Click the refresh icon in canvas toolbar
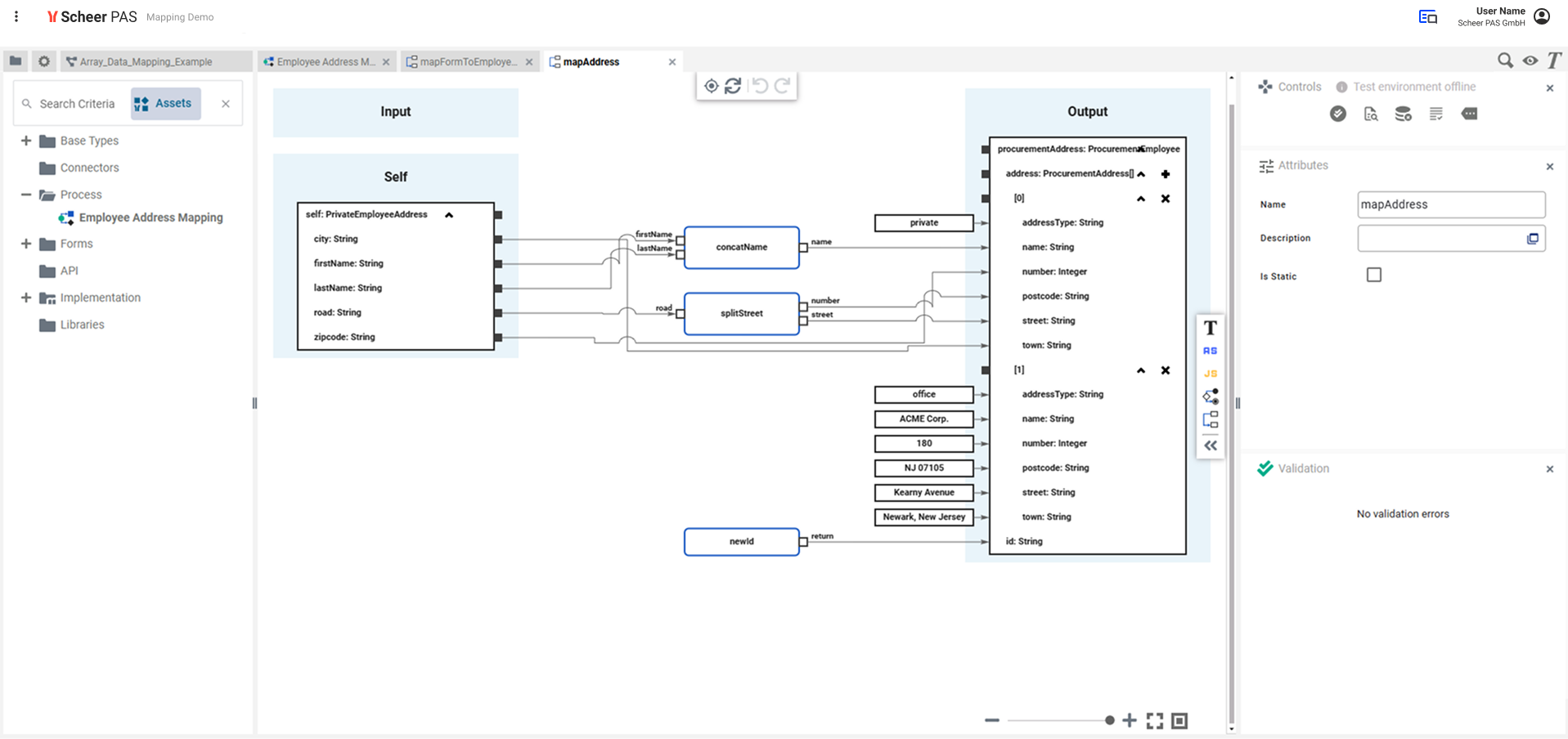This screenshot has width=1568, height=739. tap(733, 86)
